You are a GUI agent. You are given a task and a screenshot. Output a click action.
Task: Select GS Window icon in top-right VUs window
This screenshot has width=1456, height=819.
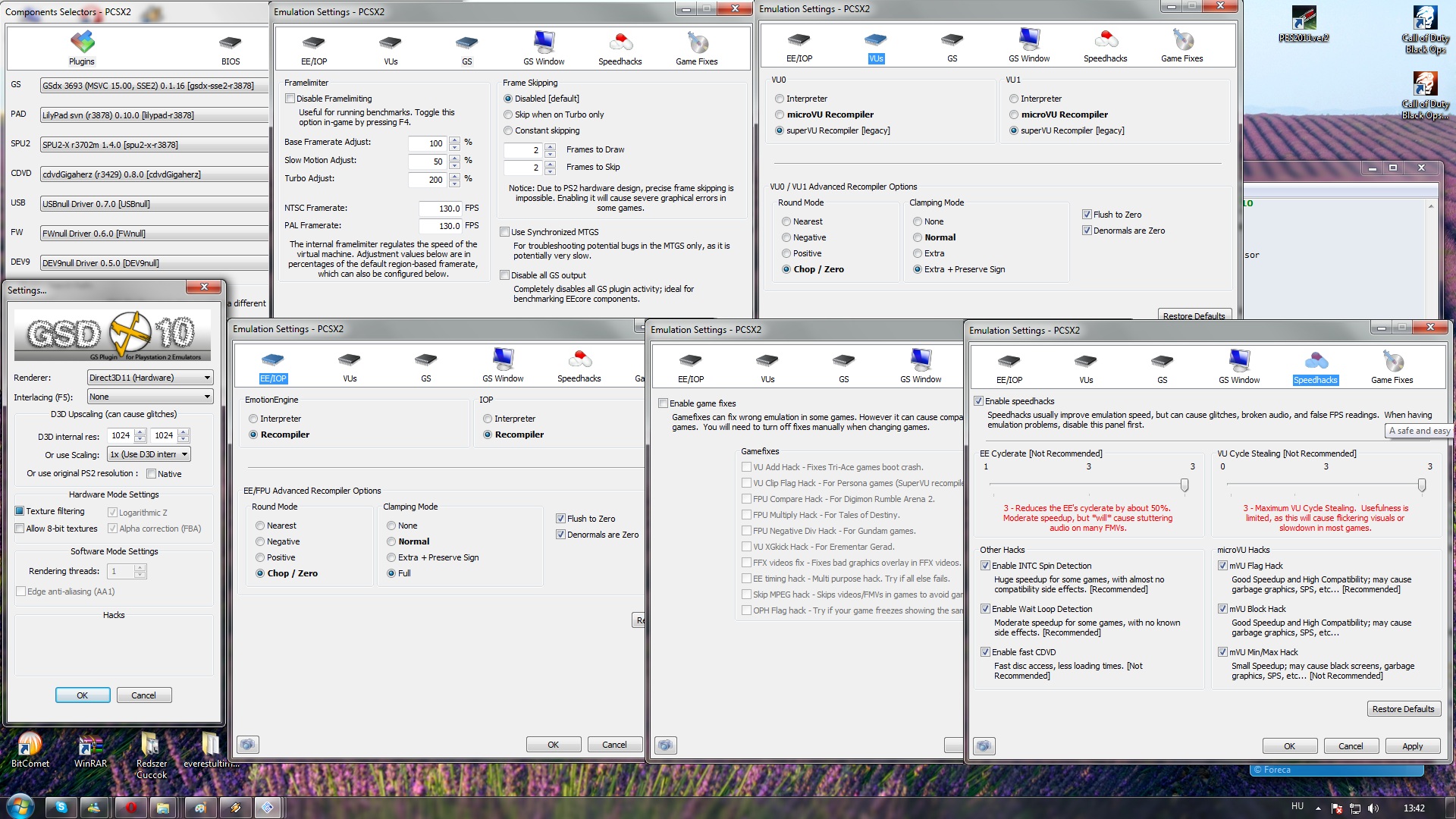click(x=1029, y=45)
